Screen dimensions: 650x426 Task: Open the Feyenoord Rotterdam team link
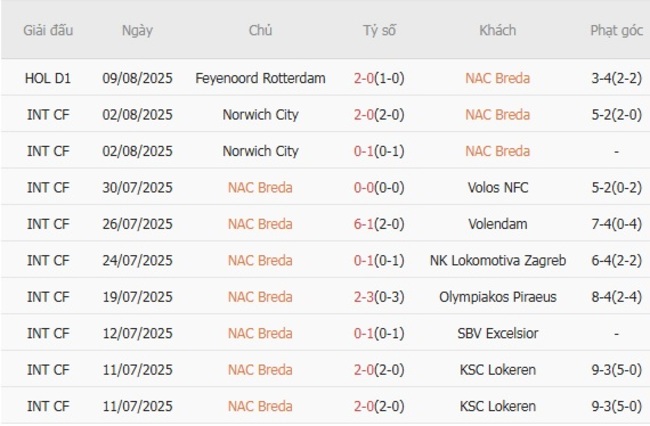tap(260, 78)
